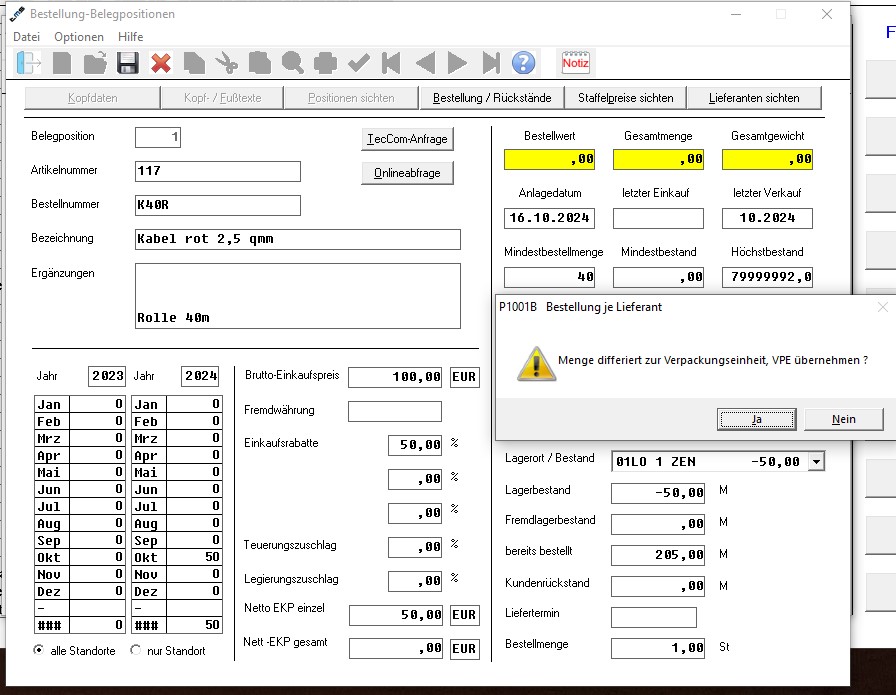Open the Datei menu
The width and height of the screenshot is (896, 695).
pos(26,37)
